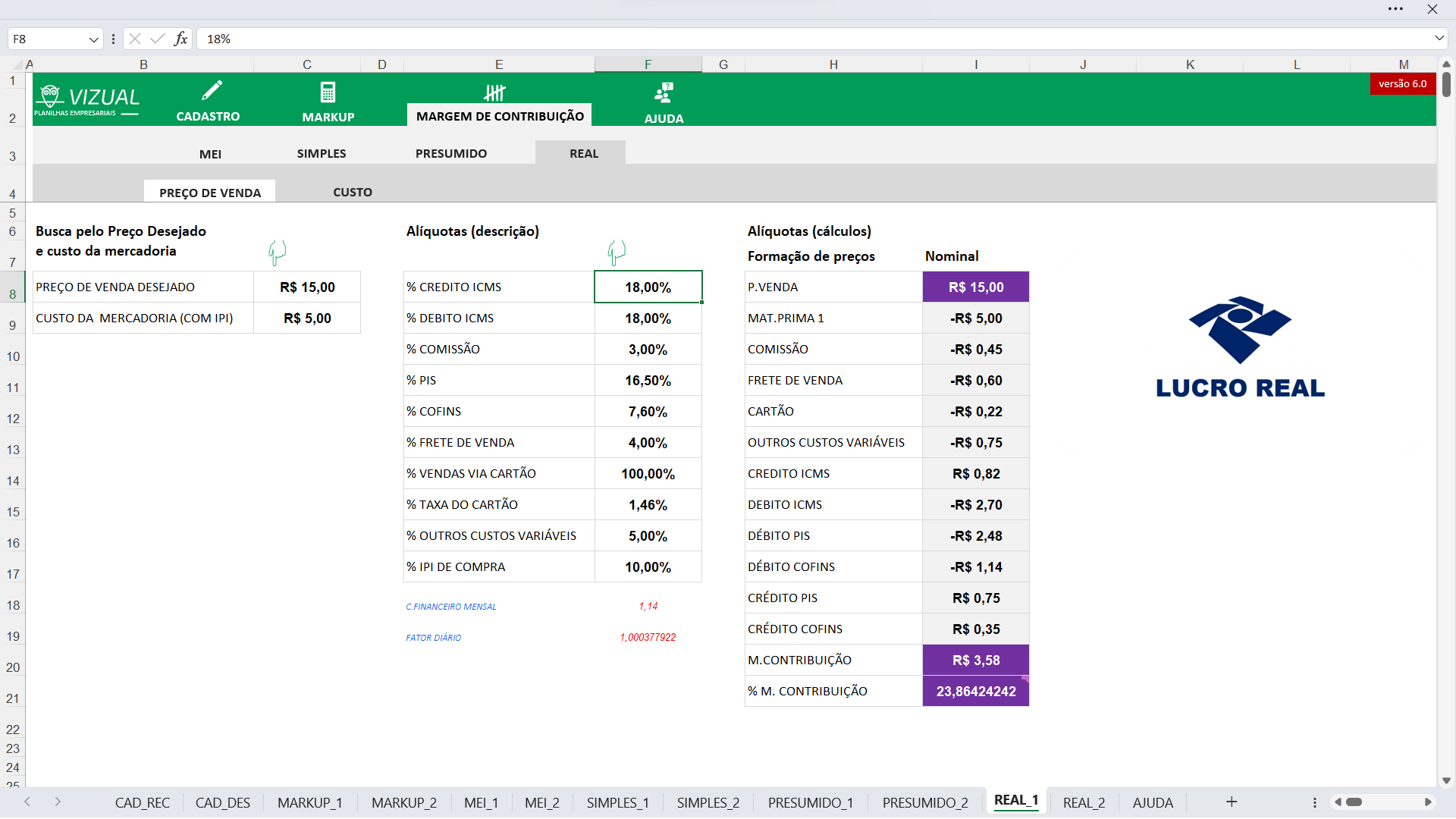Confirm the entry with the formula bar checkmark
This screenshot has height=819, width=1456.
(157, 38)
